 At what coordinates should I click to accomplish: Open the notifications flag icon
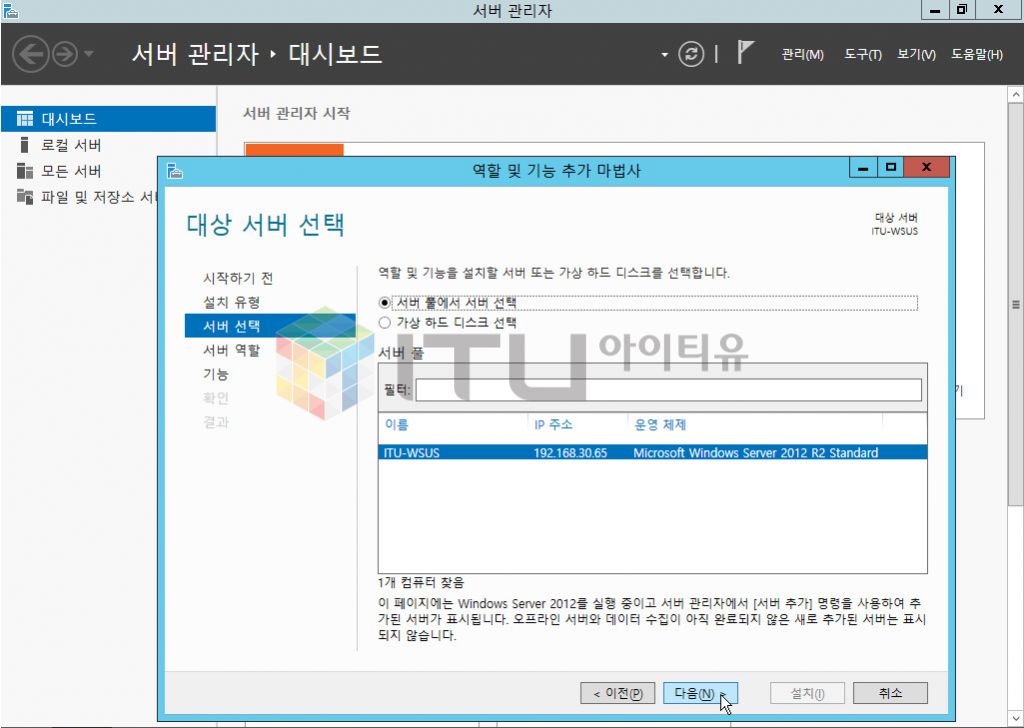745,53
